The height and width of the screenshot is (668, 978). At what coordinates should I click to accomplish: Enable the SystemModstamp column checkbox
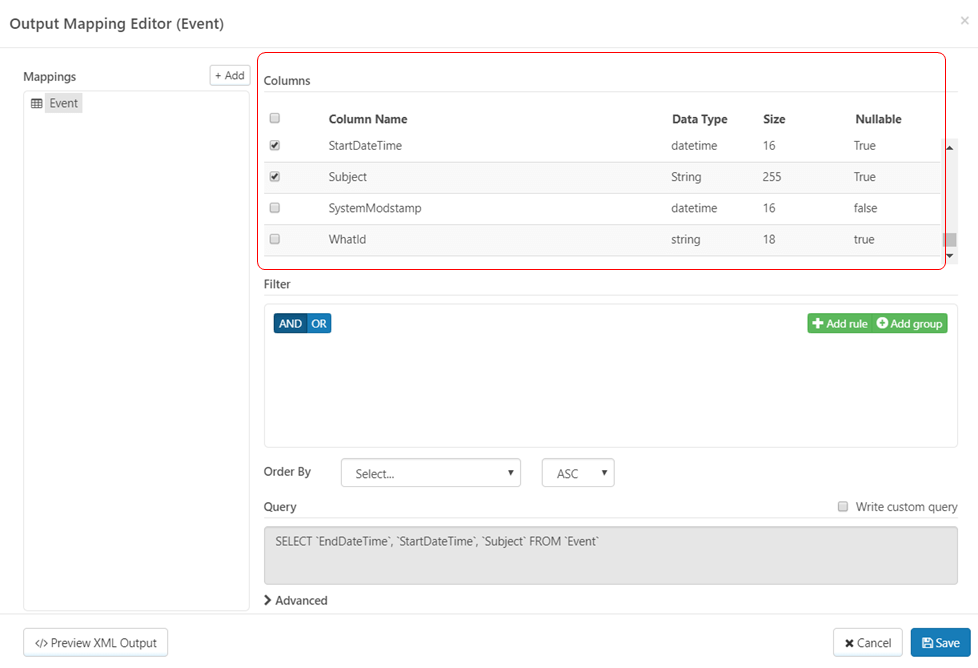point(275,208)
